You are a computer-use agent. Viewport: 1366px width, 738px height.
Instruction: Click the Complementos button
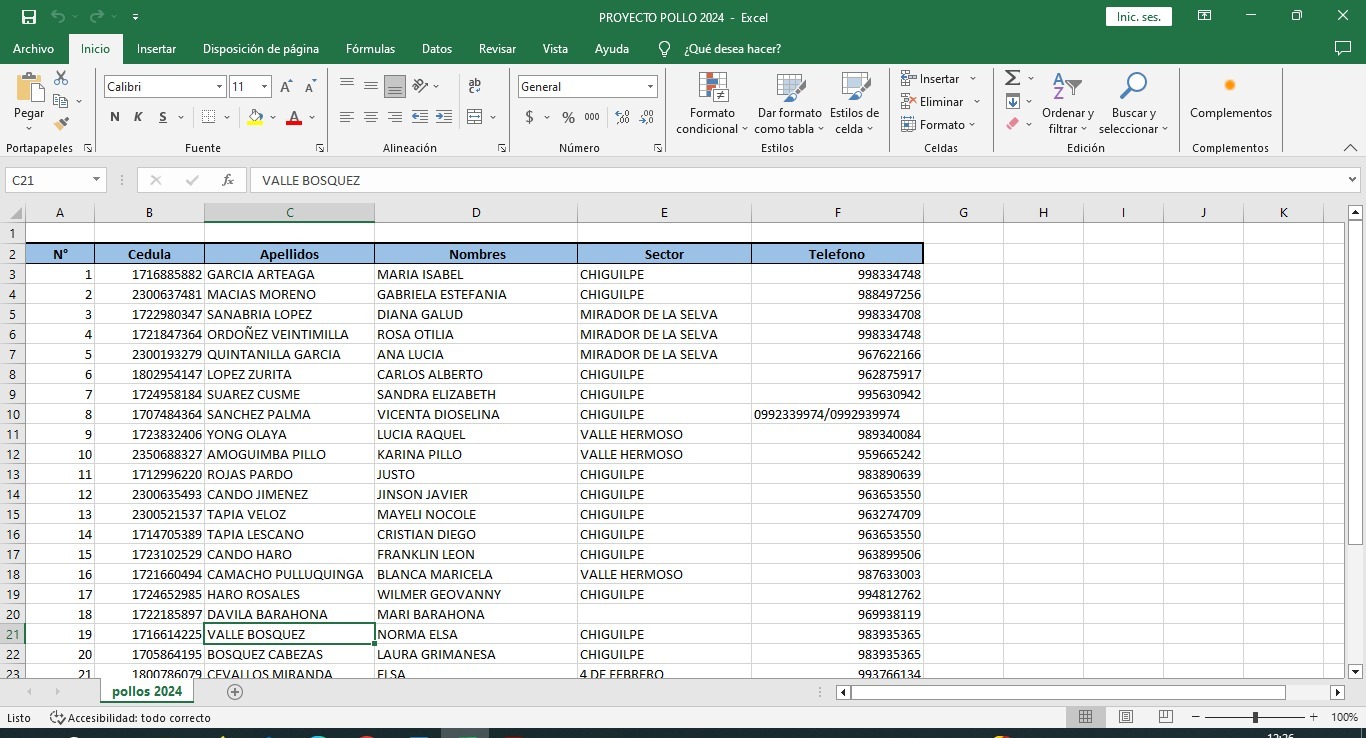click(1230, 98)
